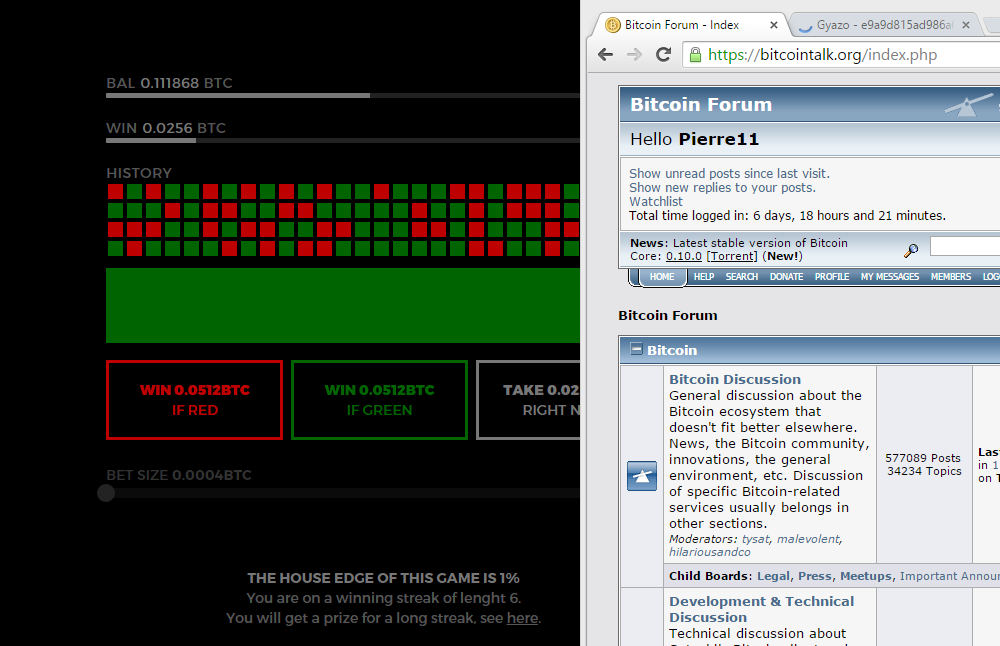
Task: Open the Watchlist link
Action: (656, 202)
